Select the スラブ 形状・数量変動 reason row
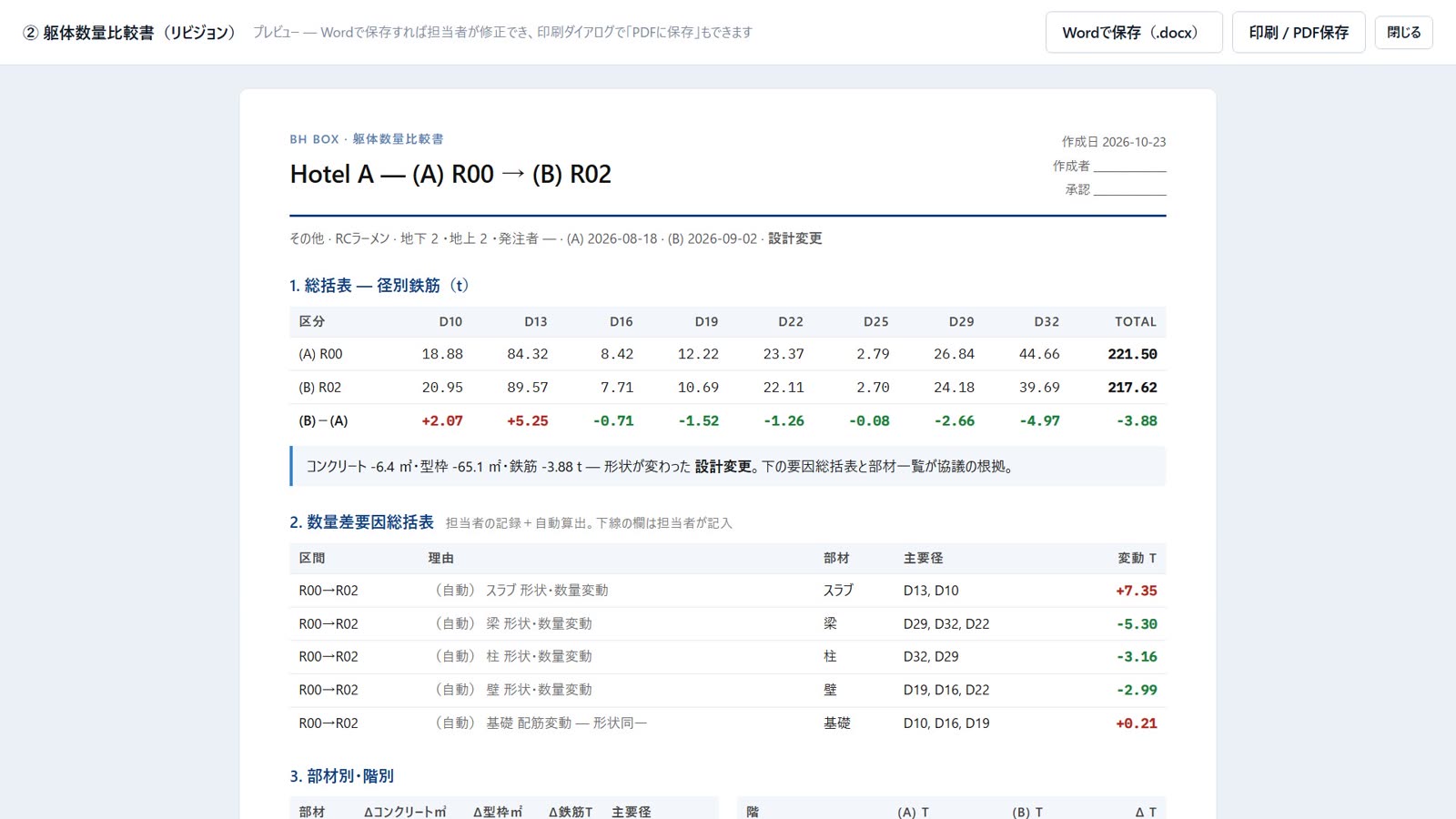1456x819 pixels. coord(727,591)
